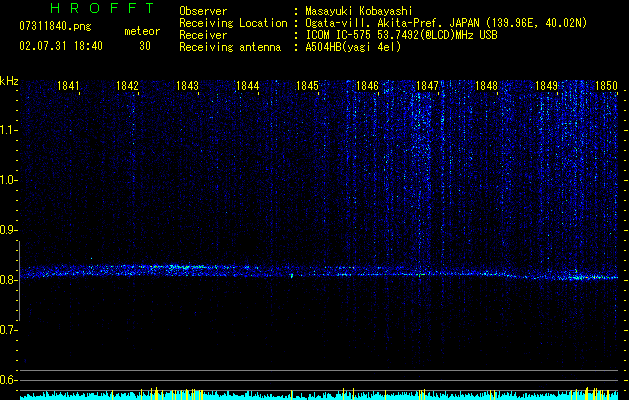Select the filename 07311840.png

pyautogui.click(x=55, y=27)
